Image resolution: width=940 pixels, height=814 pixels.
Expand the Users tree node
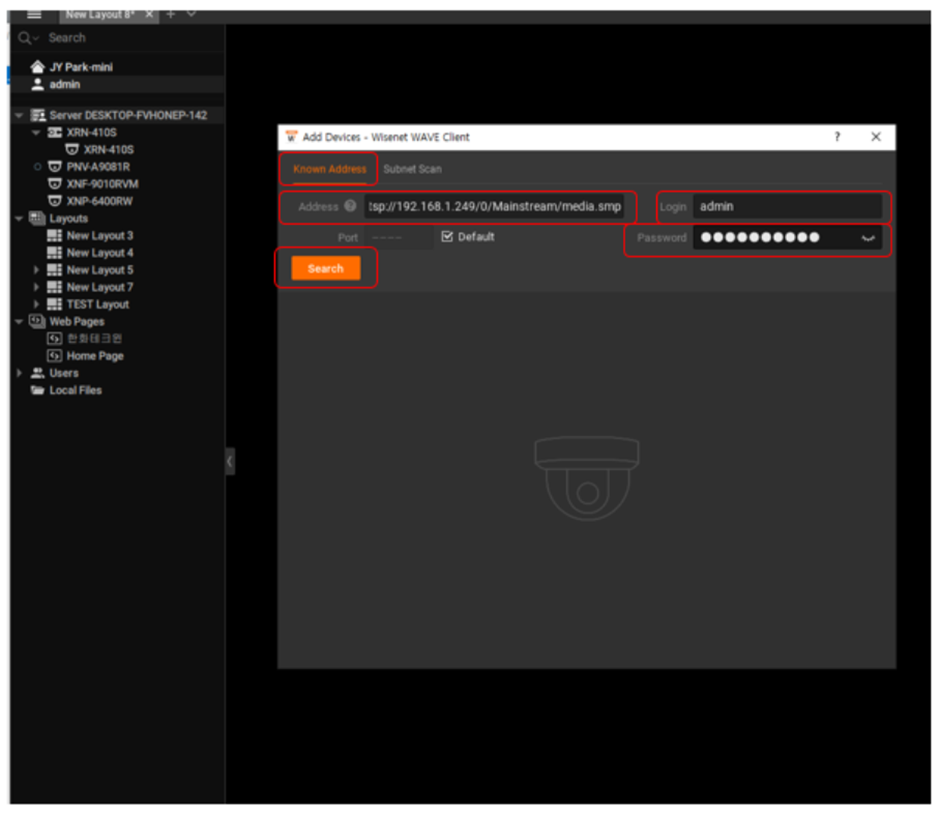point(20,373)
